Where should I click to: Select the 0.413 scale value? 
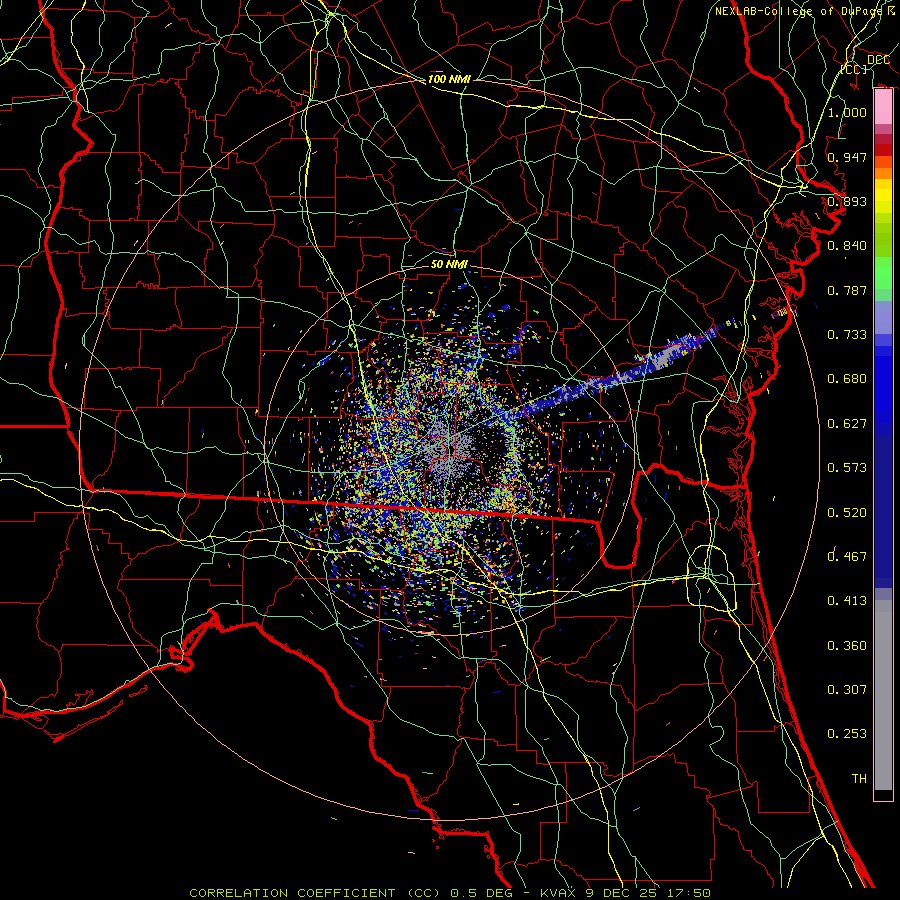847,601
